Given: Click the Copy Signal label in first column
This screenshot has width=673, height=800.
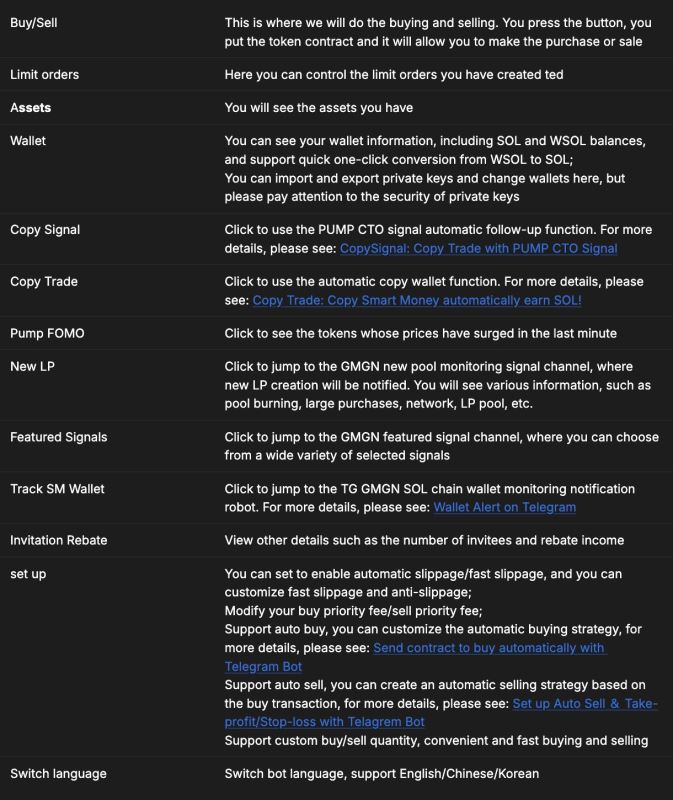Looking at the screenshot, I should pos(45,230).
